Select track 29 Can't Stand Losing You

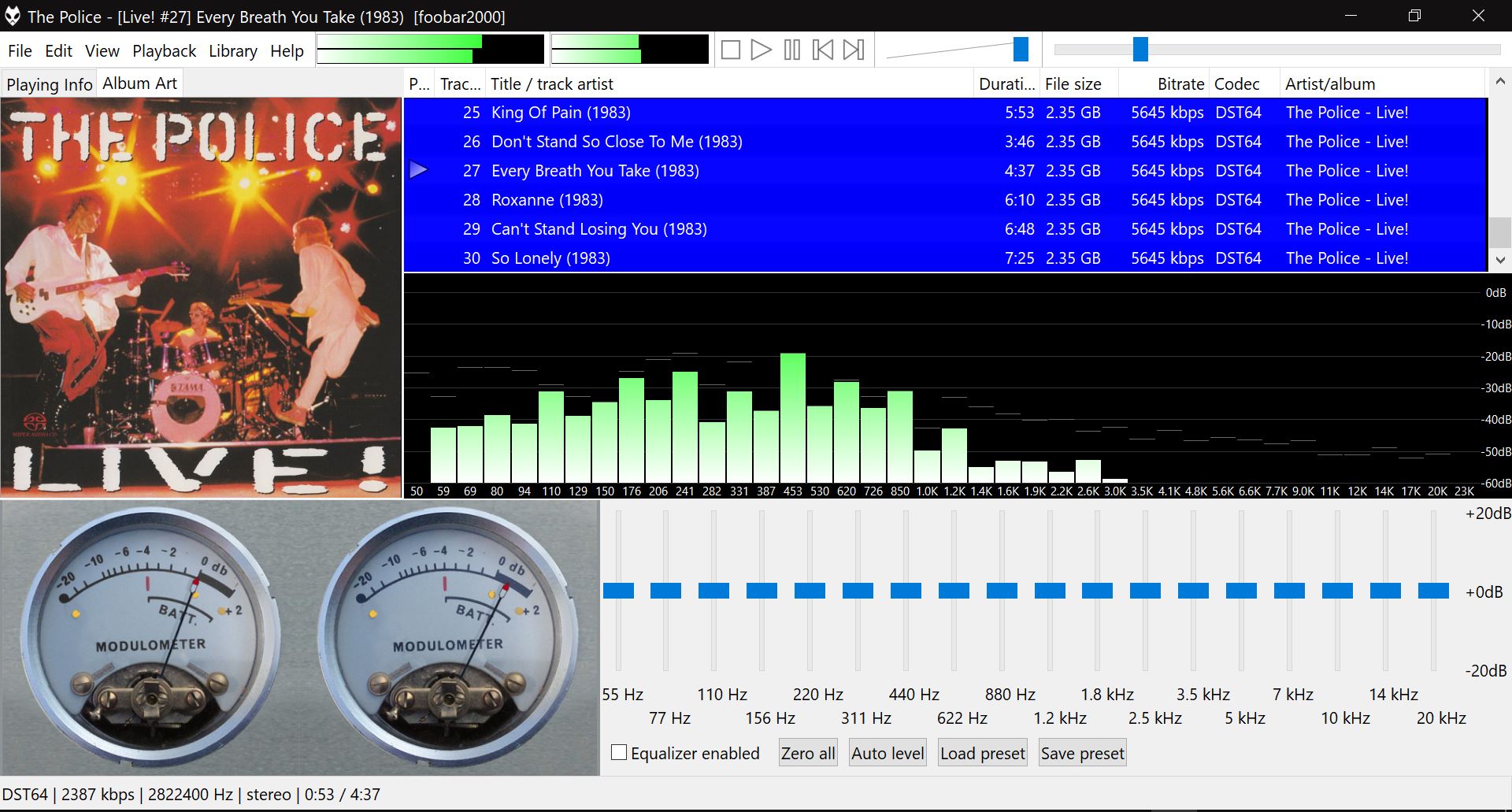click(x=945, y=229)
